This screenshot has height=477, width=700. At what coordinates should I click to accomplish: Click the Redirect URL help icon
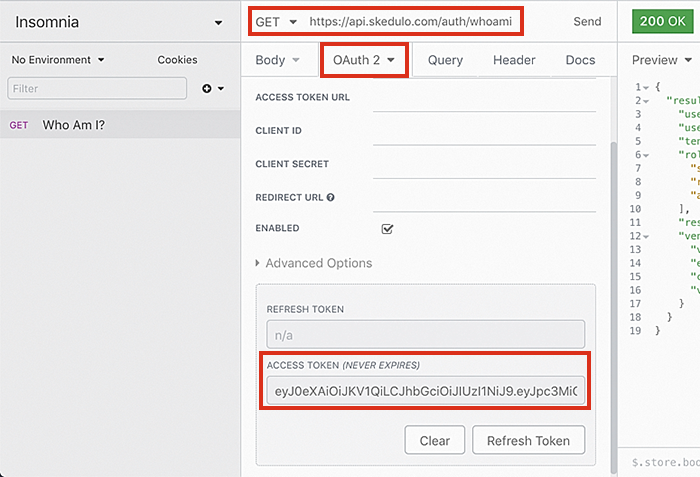tap(330, 197)
